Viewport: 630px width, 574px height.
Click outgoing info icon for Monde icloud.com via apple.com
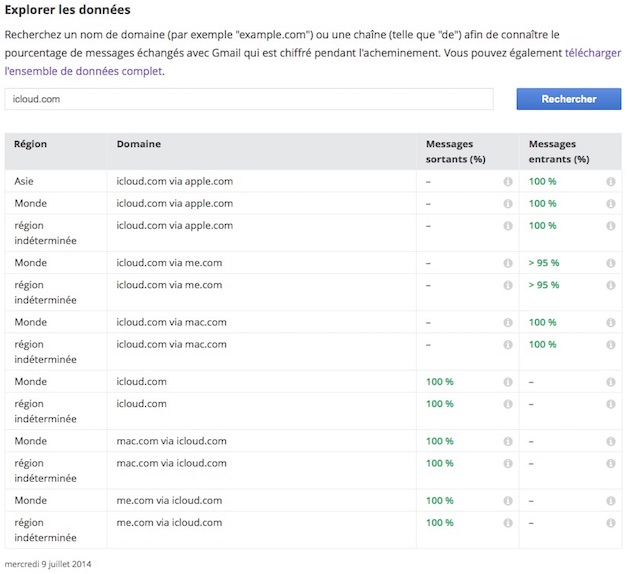click(x=508, y=204)
